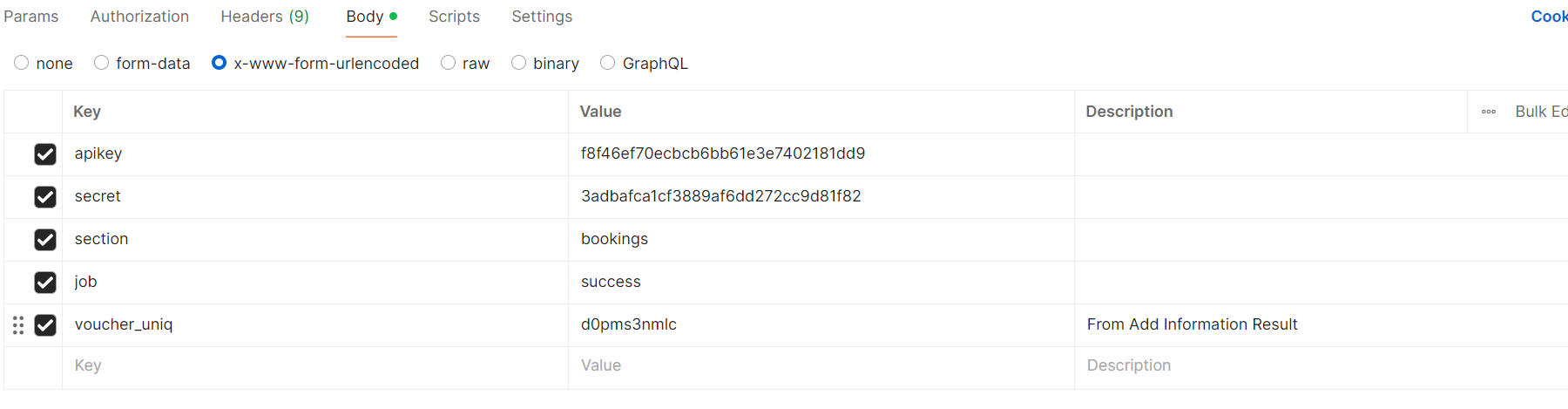Click the empty Key field in new row
Screen dimensions: 1568x409
[x=314, y=365]
